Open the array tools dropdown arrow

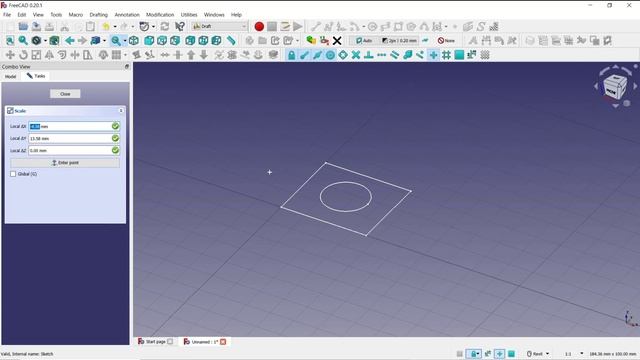coord(125,55)
